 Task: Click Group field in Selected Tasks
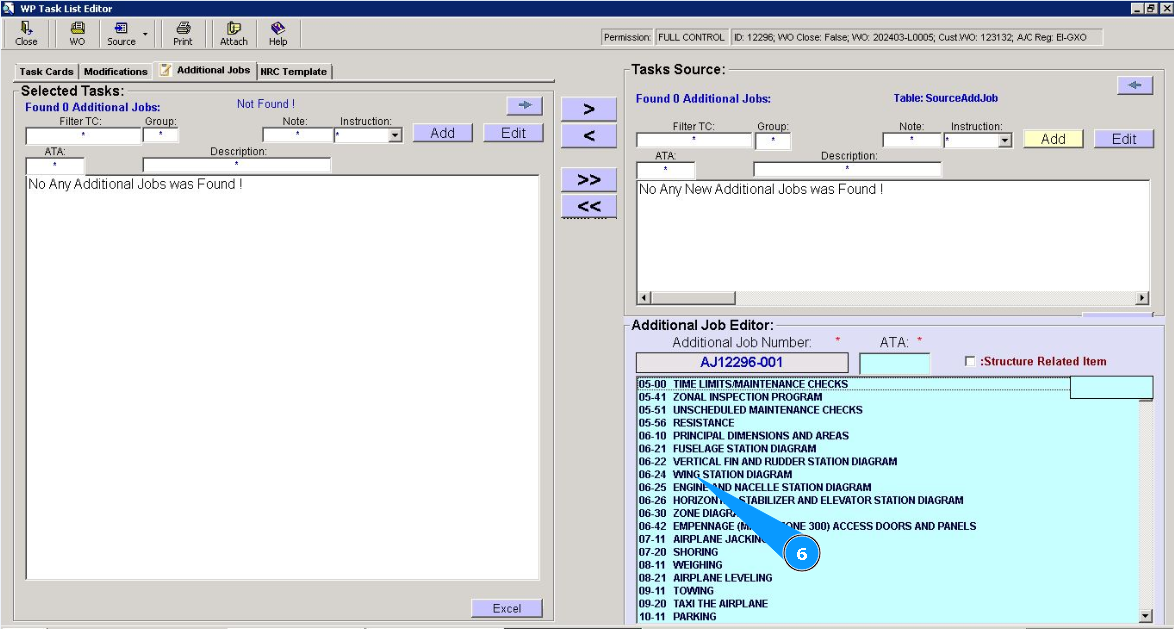point(160,136)
